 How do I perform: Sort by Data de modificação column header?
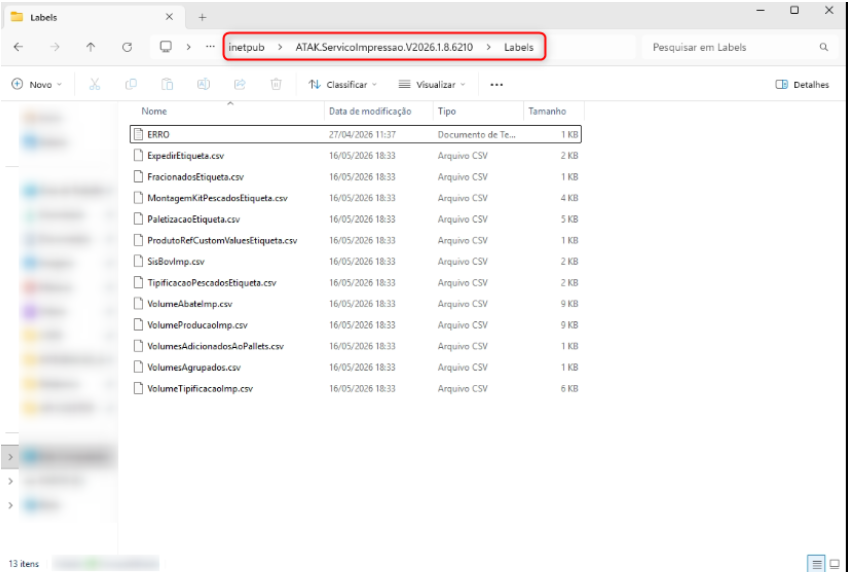click(370, 111)
